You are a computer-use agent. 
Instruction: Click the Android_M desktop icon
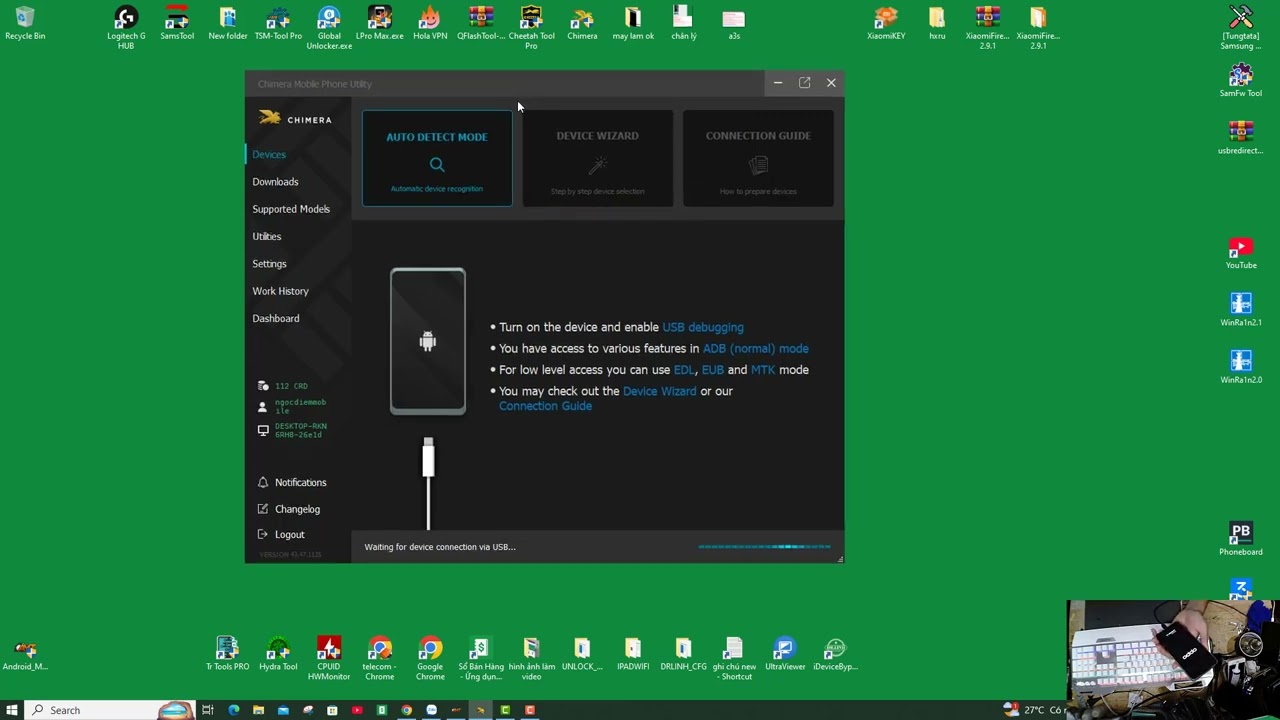pos(25,655)
